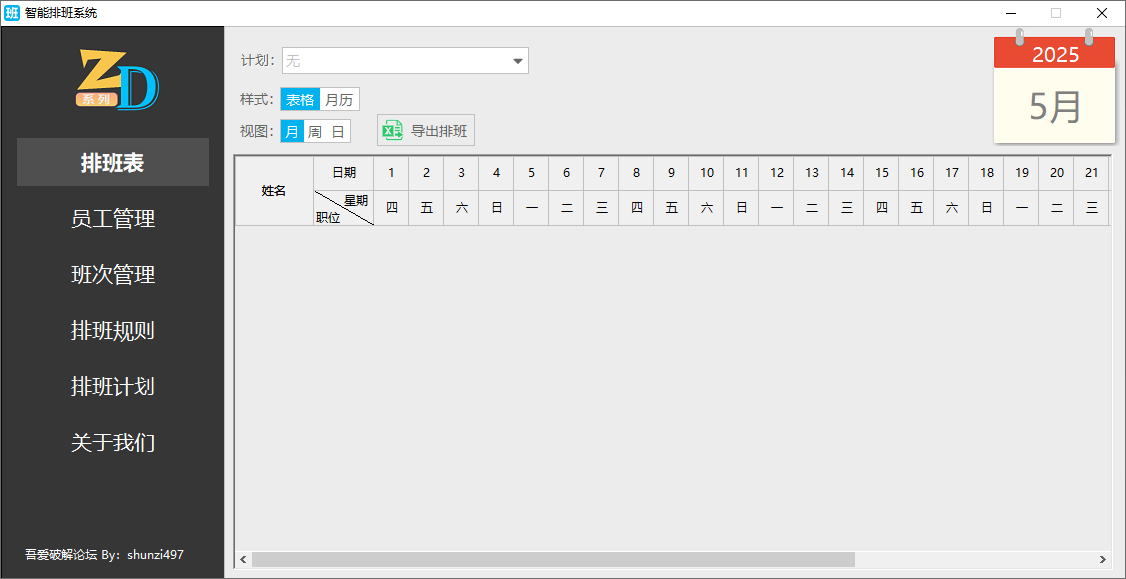Click the Excel export icon
This screenshot has width=1126, height=579.
coord(393,131)
